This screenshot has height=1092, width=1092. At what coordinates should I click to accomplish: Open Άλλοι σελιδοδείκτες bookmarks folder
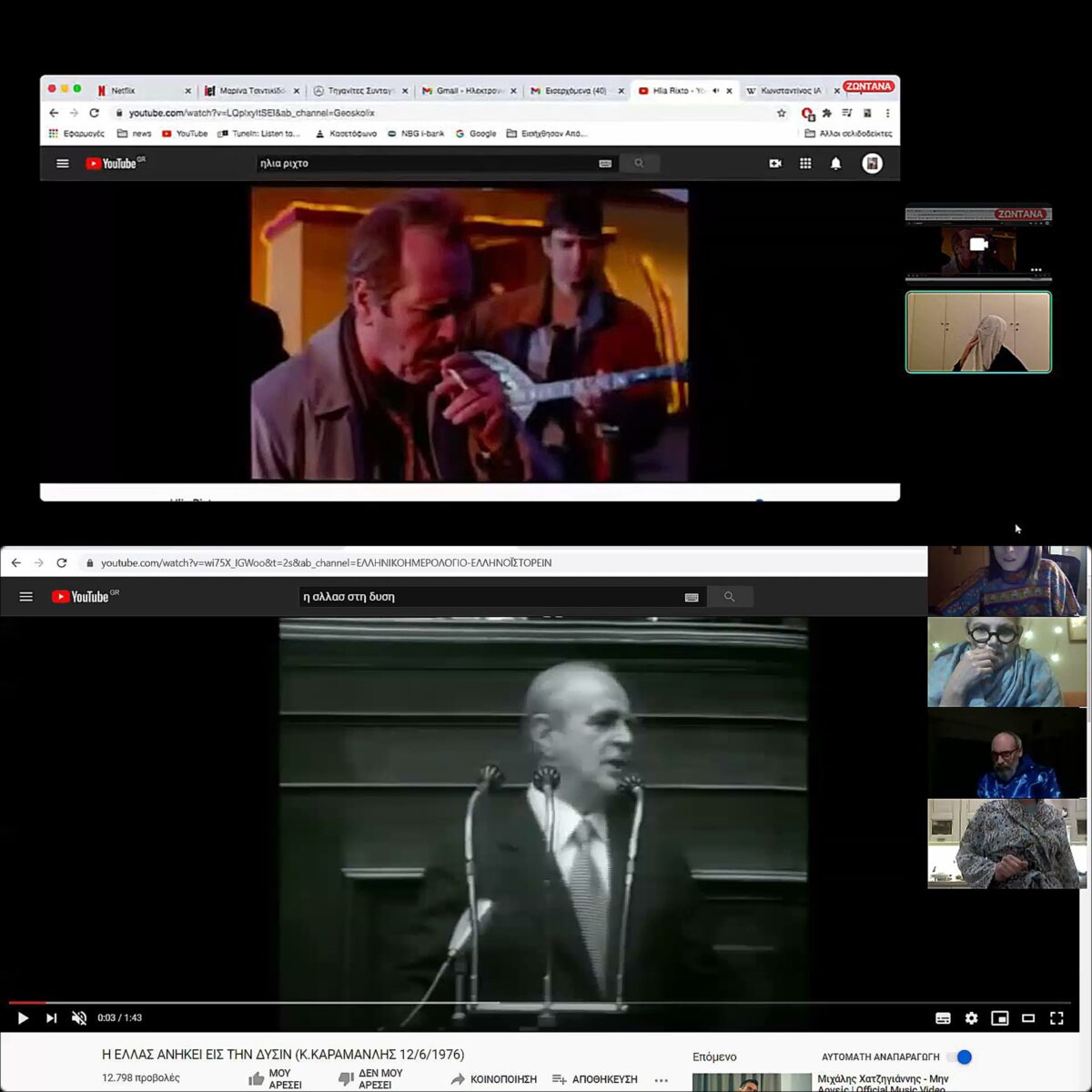[x=848, y=134]
